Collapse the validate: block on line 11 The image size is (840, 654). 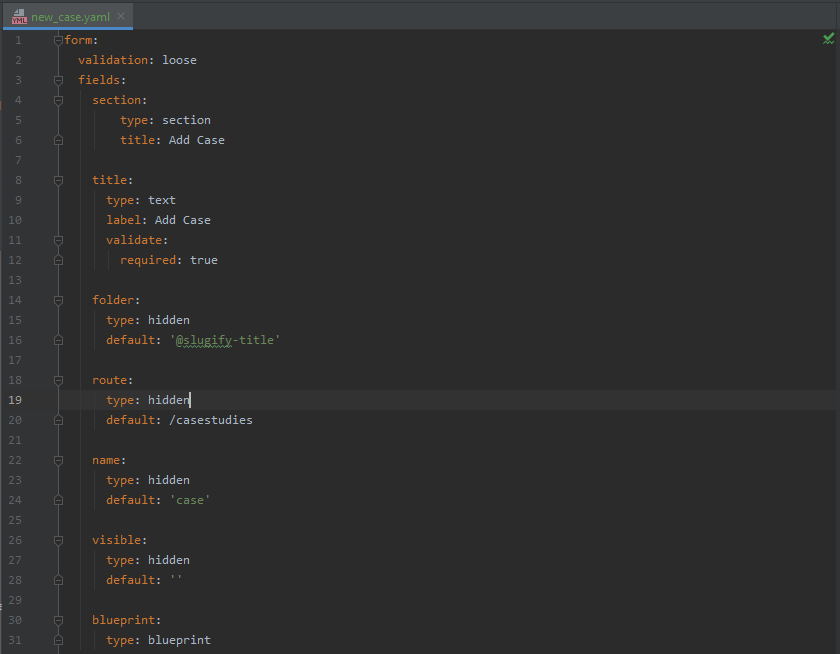[58, 240]
